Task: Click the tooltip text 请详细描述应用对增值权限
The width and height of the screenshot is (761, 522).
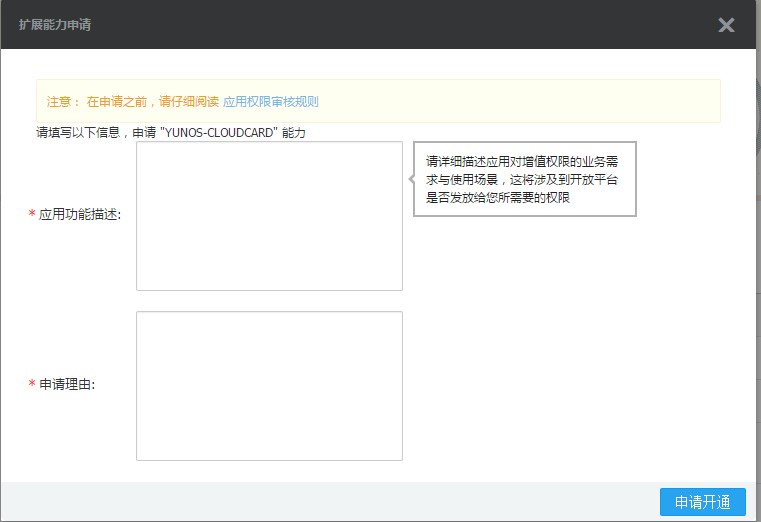Action: (522, 179)
